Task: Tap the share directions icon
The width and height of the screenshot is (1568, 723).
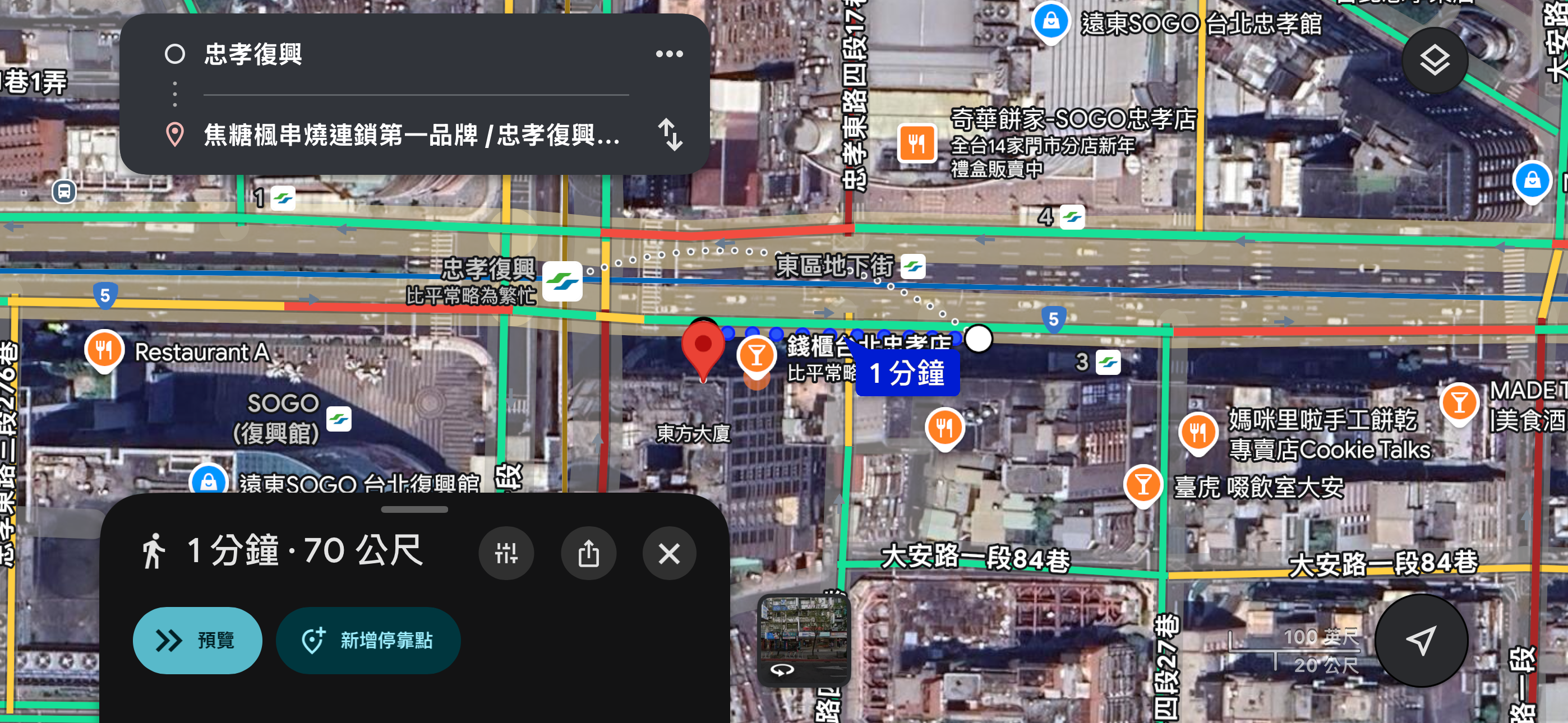Action: coord(588,553)
